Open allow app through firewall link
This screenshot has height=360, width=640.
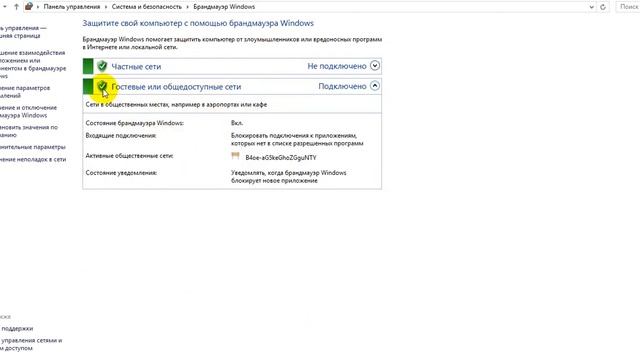pyautogui.click(x=33, y=64)
